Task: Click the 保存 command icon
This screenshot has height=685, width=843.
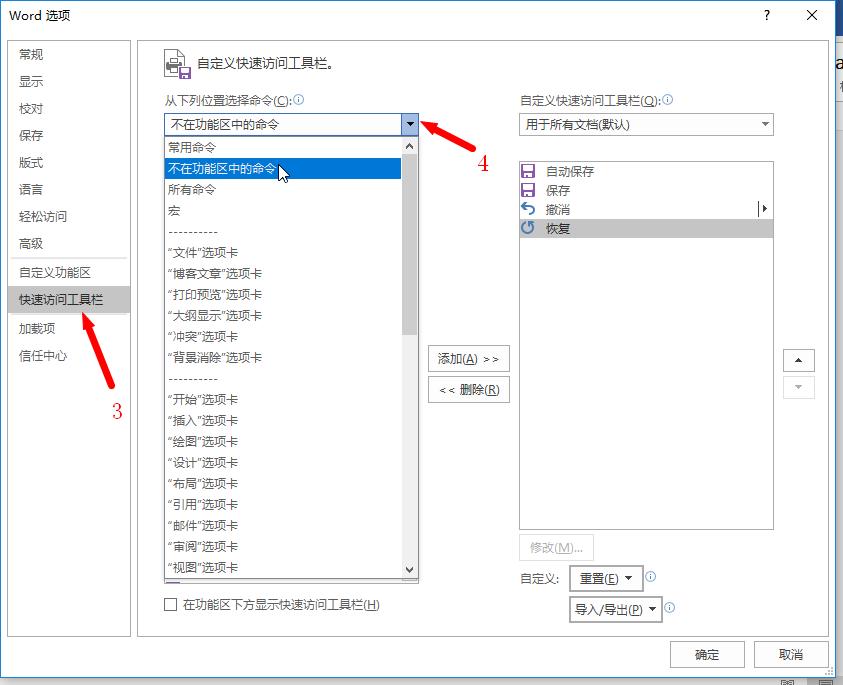Action: pos(529,188)
